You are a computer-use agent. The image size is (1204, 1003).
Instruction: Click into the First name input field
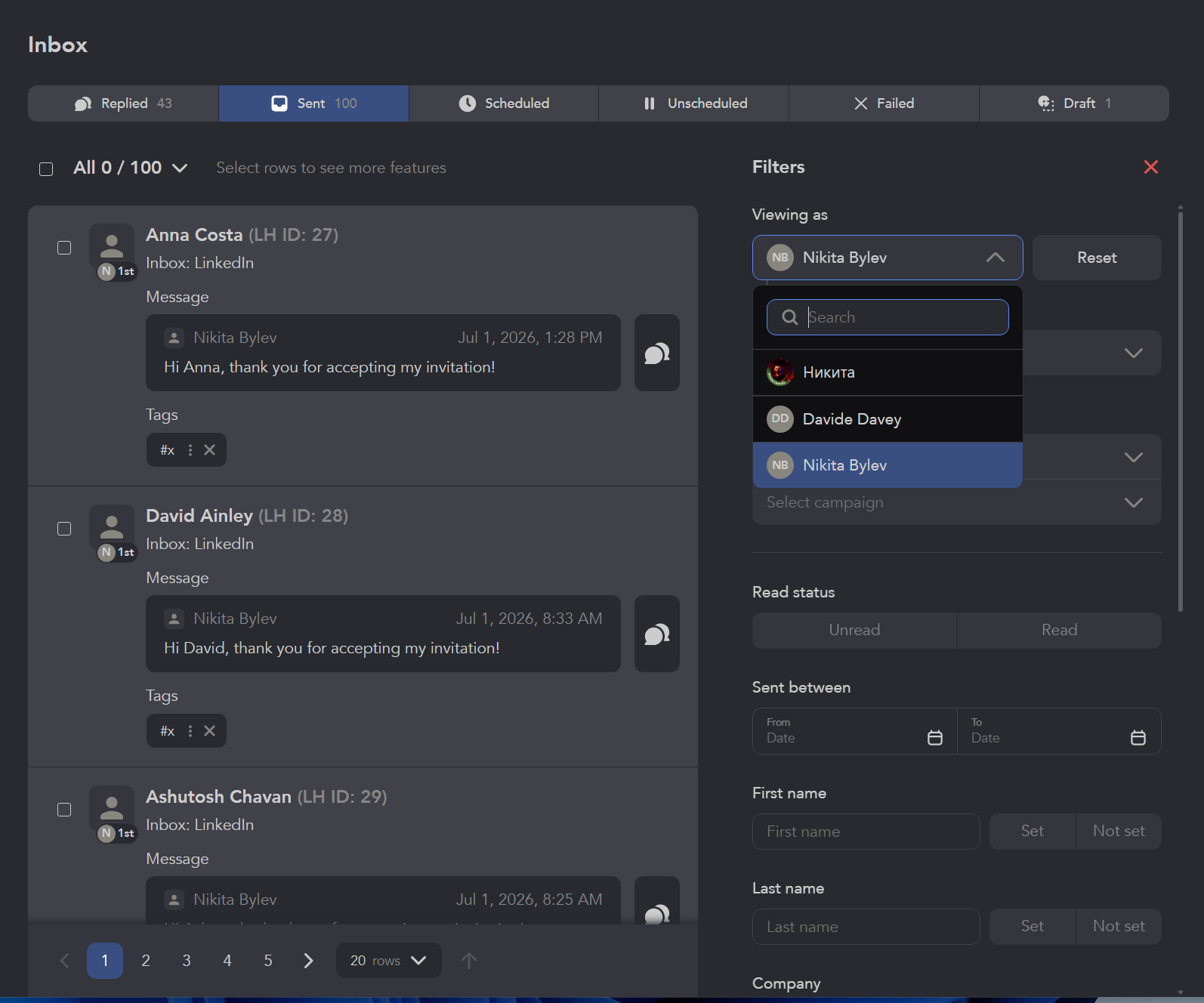866,832
